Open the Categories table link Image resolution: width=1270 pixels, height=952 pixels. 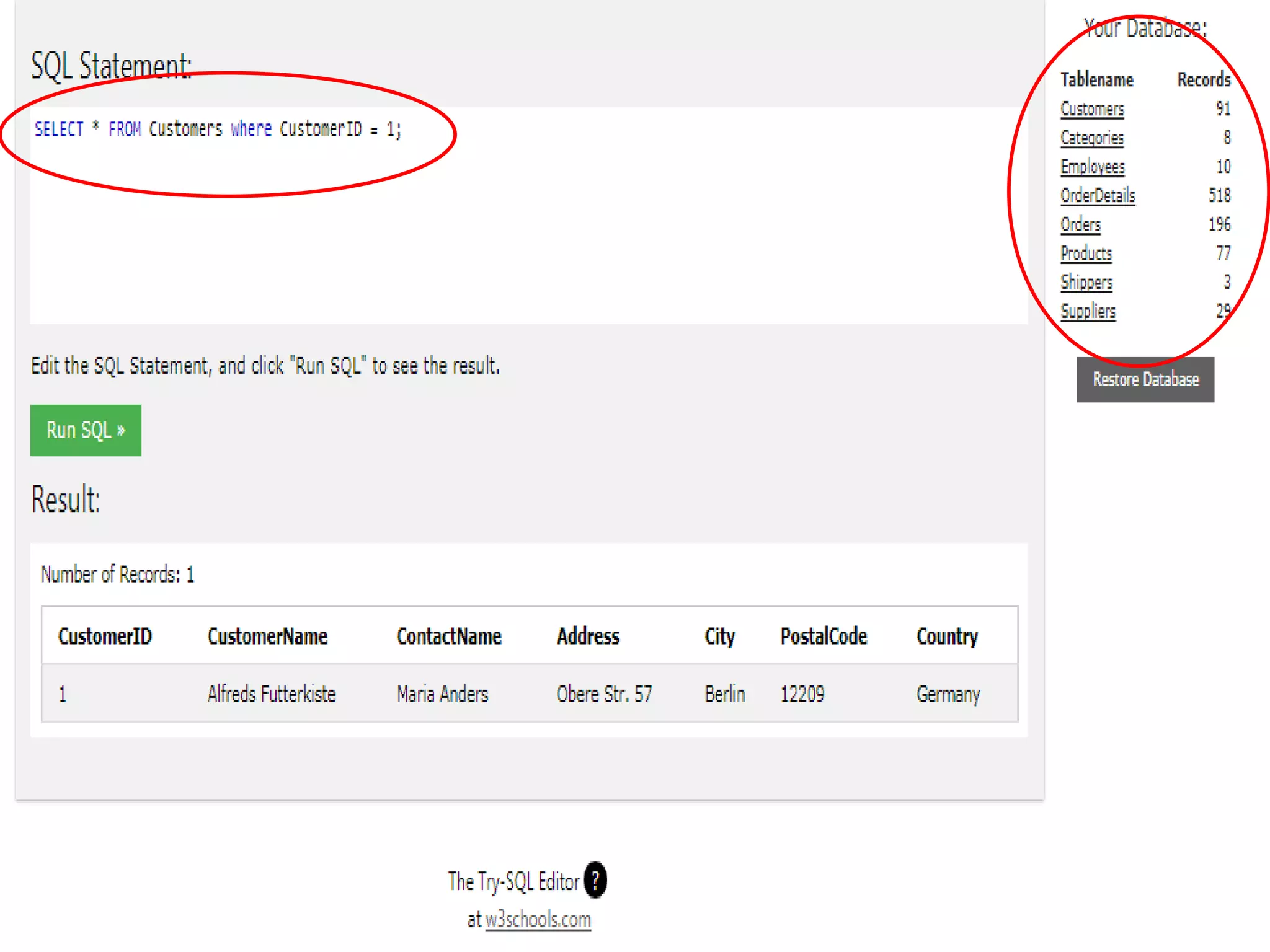1091,138
